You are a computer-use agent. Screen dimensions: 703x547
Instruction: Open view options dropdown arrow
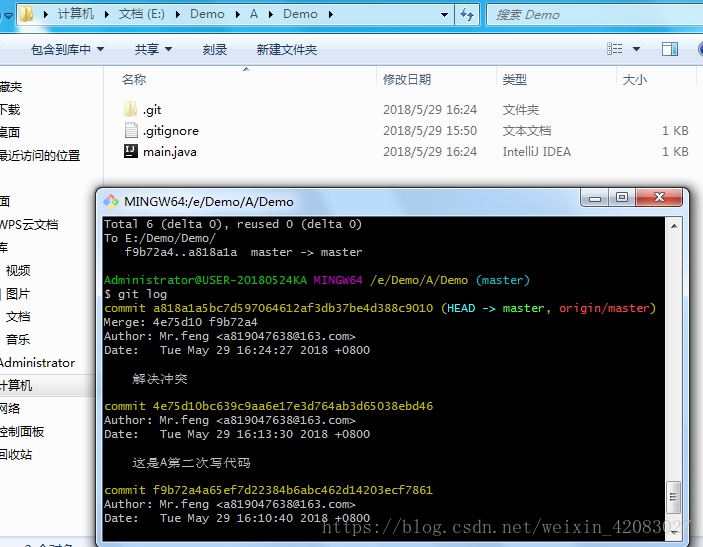click(636, 49)
